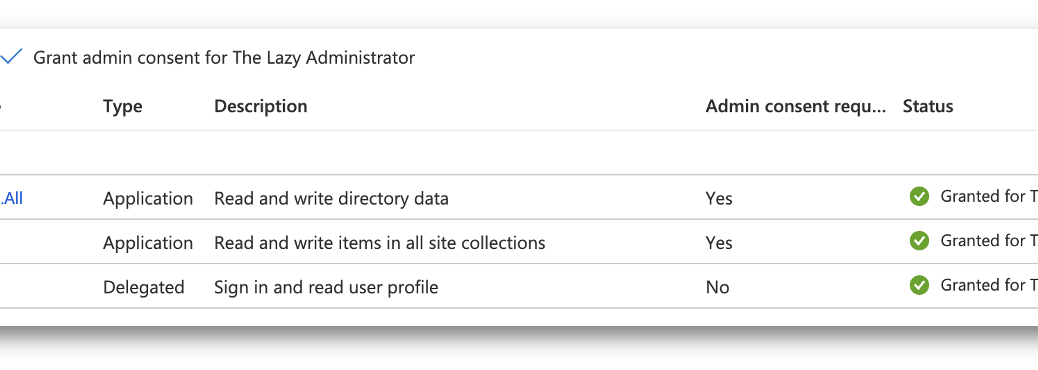
Task: Click Granted for status text in user profile row
Action: 989,285
